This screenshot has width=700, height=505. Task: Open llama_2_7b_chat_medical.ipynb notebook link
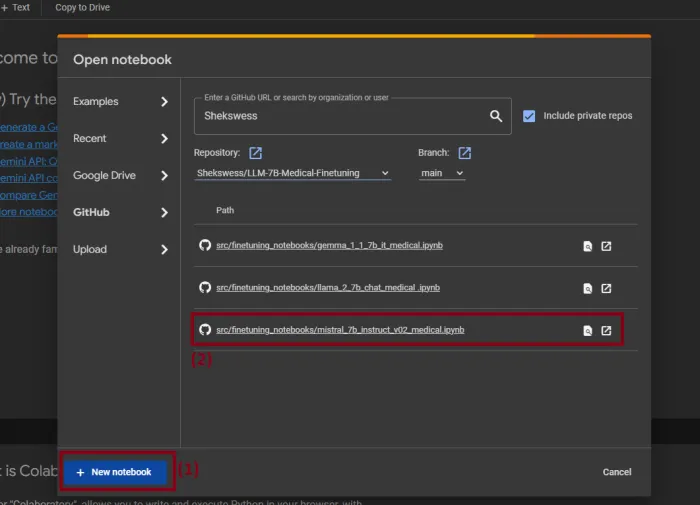click(328, 288)
